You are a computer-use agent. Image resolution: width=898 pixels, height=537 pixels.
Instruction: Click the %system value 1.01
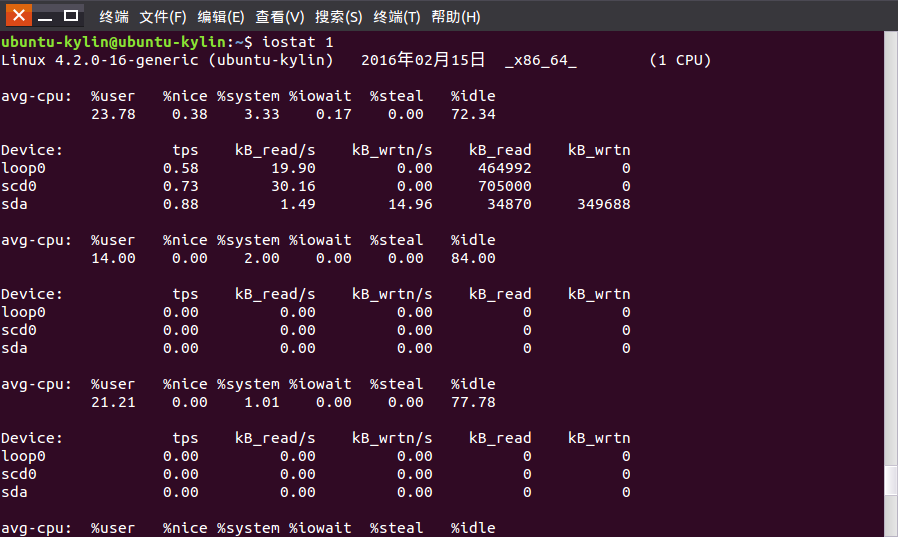tap(262, 402)
